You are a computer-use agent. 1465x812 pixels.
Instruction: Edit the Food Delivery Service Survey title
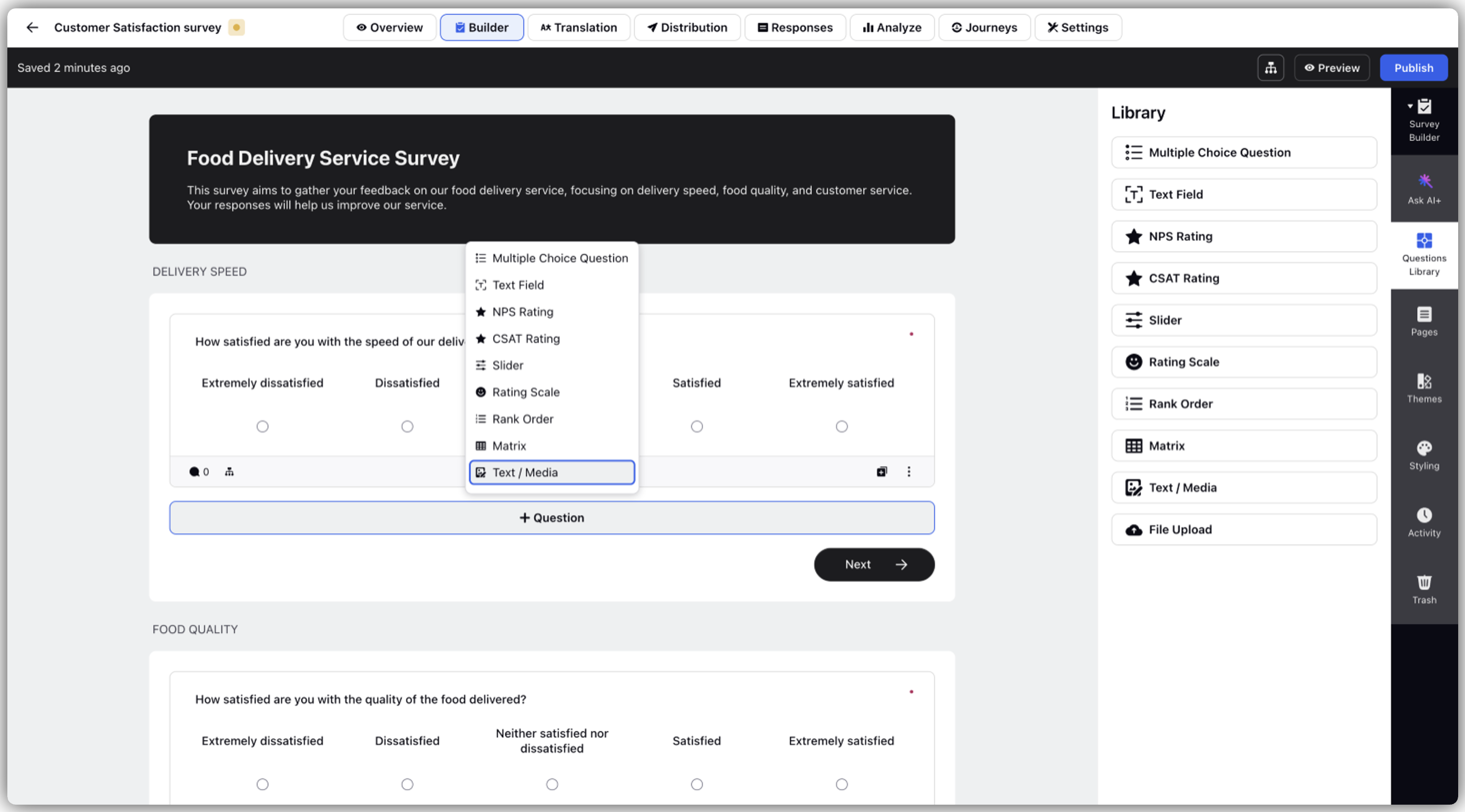click(323, 158)
